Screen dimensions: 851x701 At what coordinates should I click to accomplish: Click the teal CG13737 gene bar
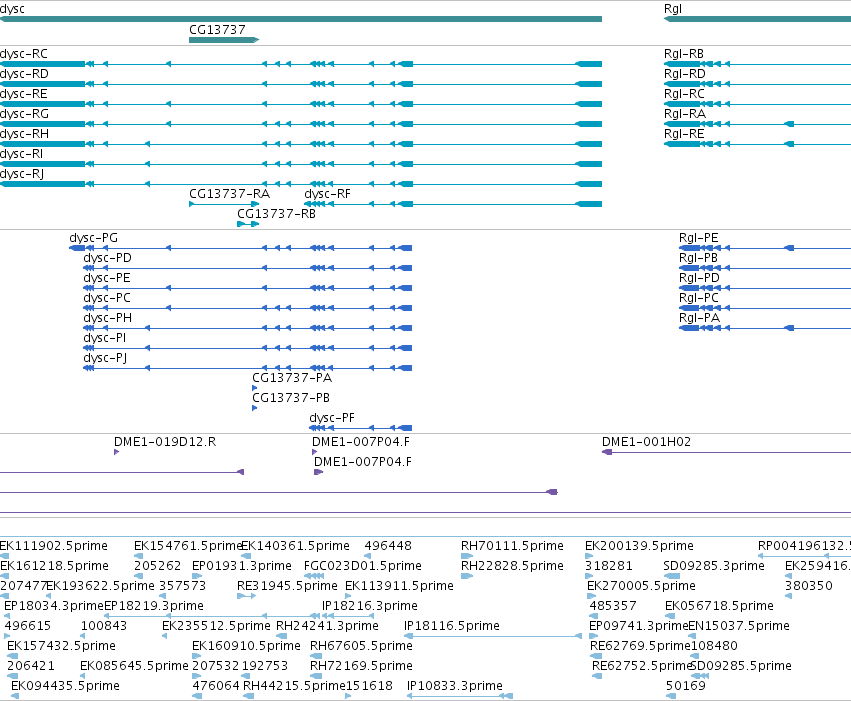224,40
